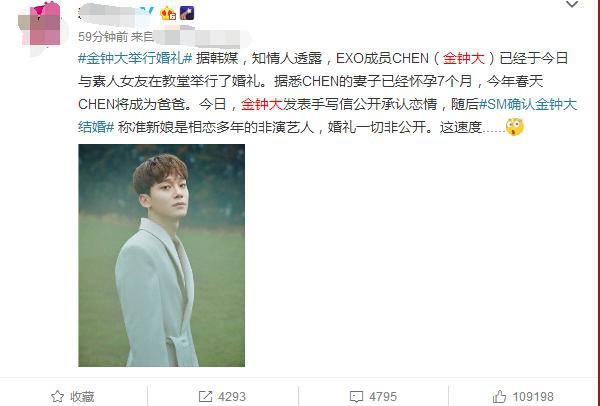Open reposts count 4293
600x406 pixels.
[x=232, y=397]
